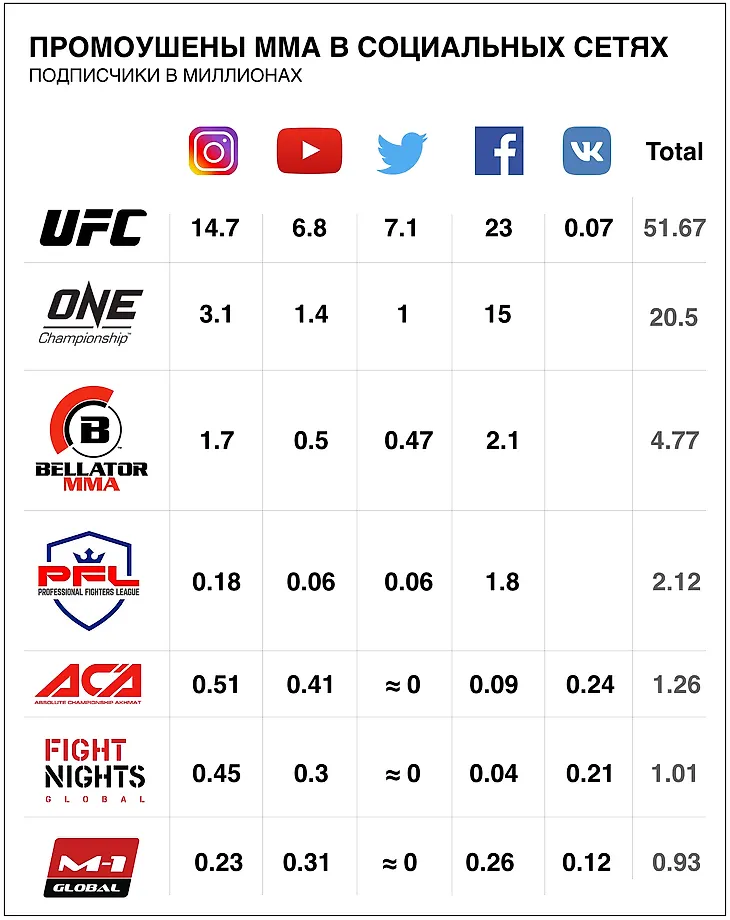This screenshot has height=920, width=730.
Task: Click the Facebook icon
Action: pyautogui.click(x=499, y=151)
